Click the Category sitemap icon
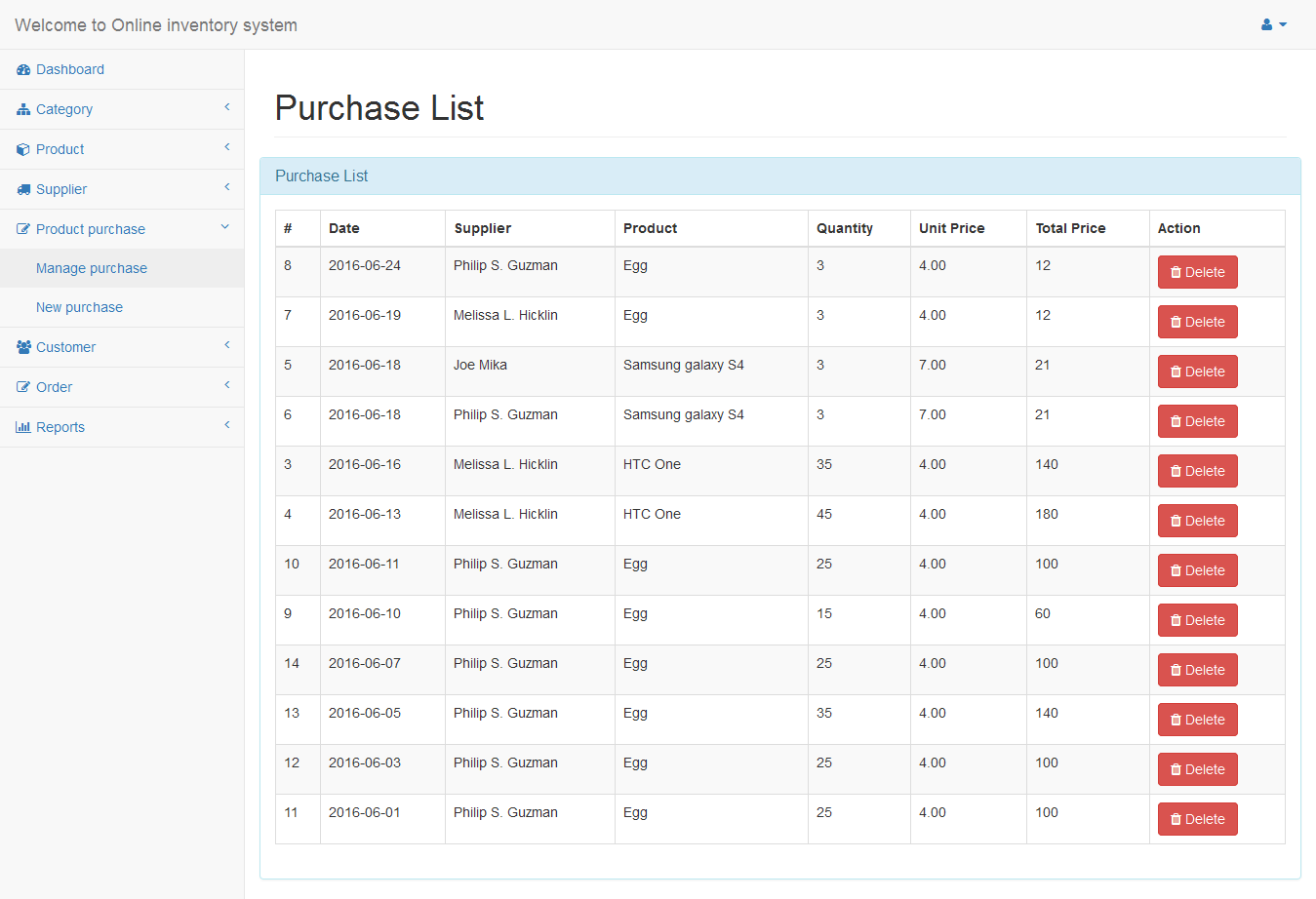 click(x=23, y=110)
